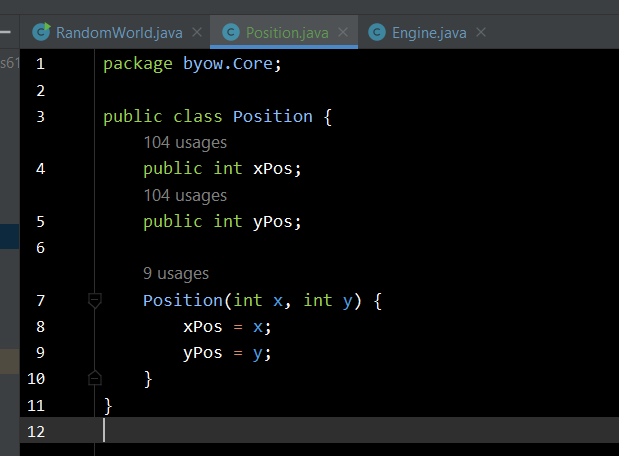This screenshot has width=619, height=456.
Task: Click line number 7 in the gutter
Action: (40, 300)
